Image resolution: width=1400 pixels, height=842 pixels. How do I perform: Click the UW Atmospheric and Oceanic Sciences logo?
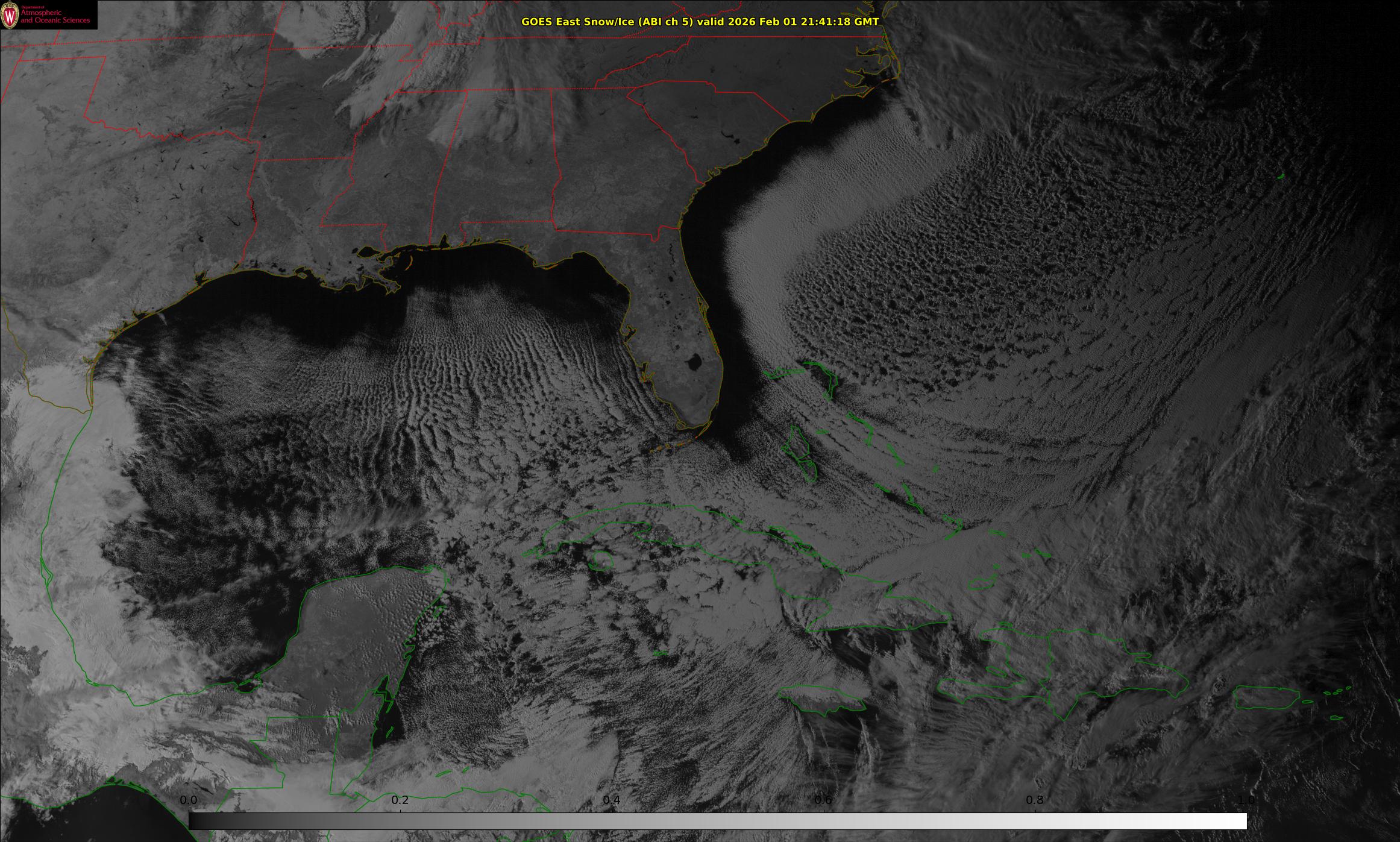pyautogui.click(x=48, y=14)
